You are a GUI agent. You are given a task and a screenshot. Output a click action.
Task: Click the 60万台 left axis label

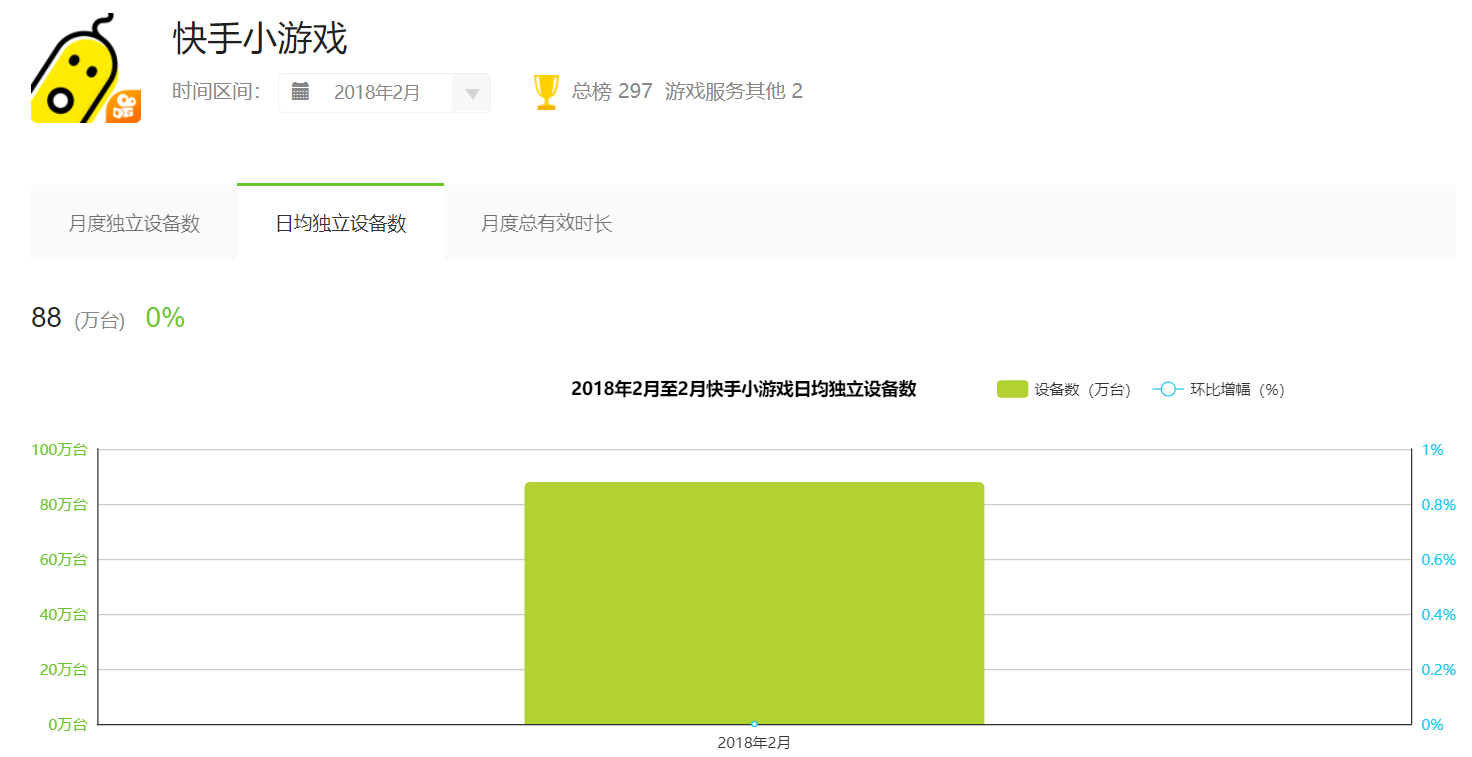[x=63, y=560]
